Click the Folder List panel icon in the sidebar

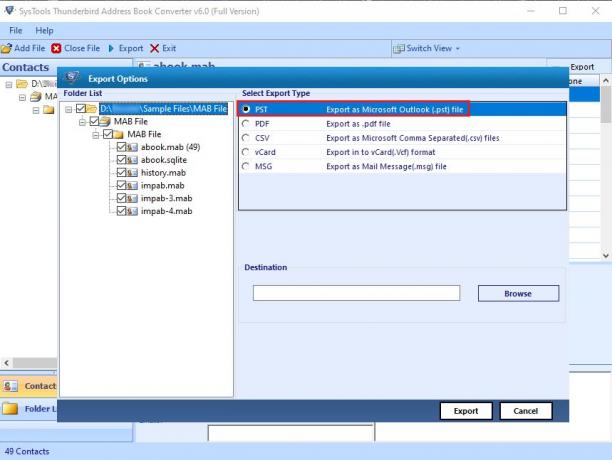tap(10, 408)
